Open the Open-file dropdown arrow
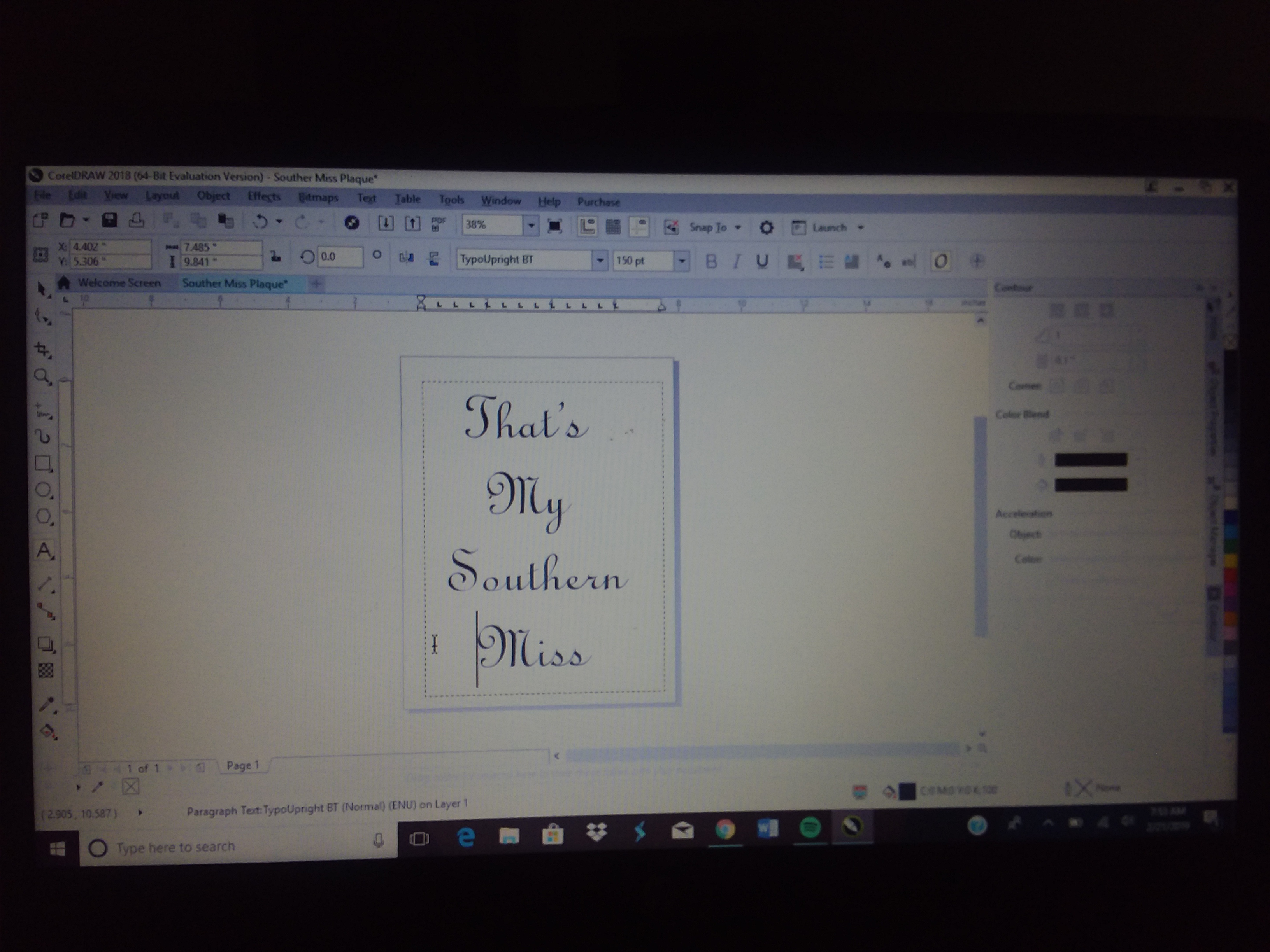This screenshot has width=1270, height=952. [x=86, y=220]
